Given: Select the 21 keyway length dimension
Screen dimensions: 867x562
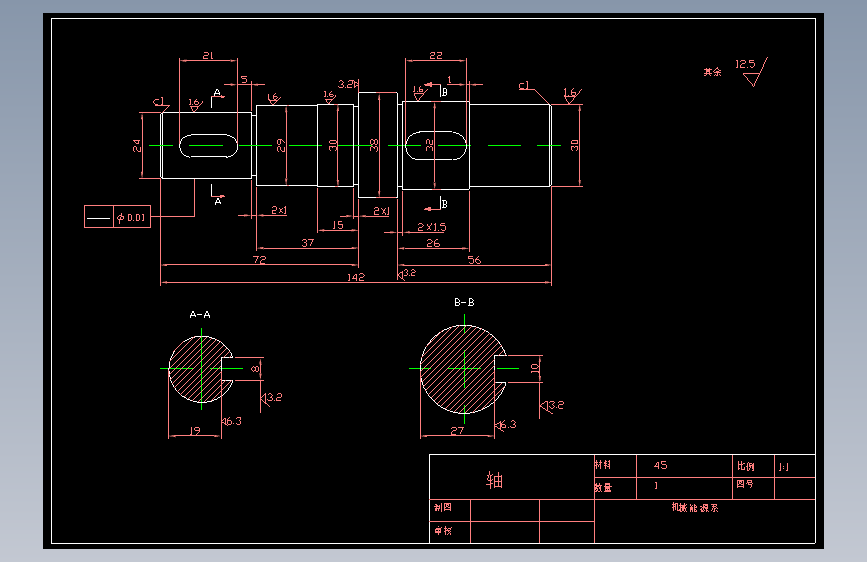Looking at the screenshot, I should 208,55.
